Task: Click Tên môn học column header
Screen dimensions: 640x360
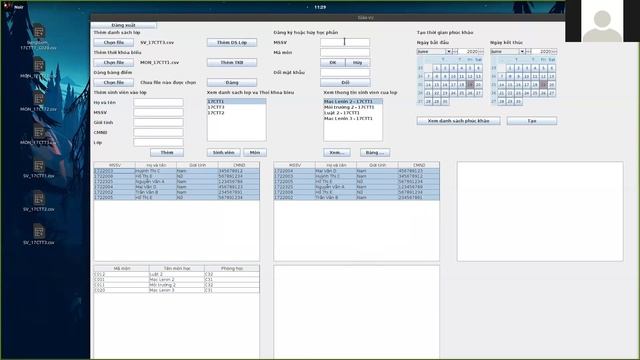Action: pos(177,269)
